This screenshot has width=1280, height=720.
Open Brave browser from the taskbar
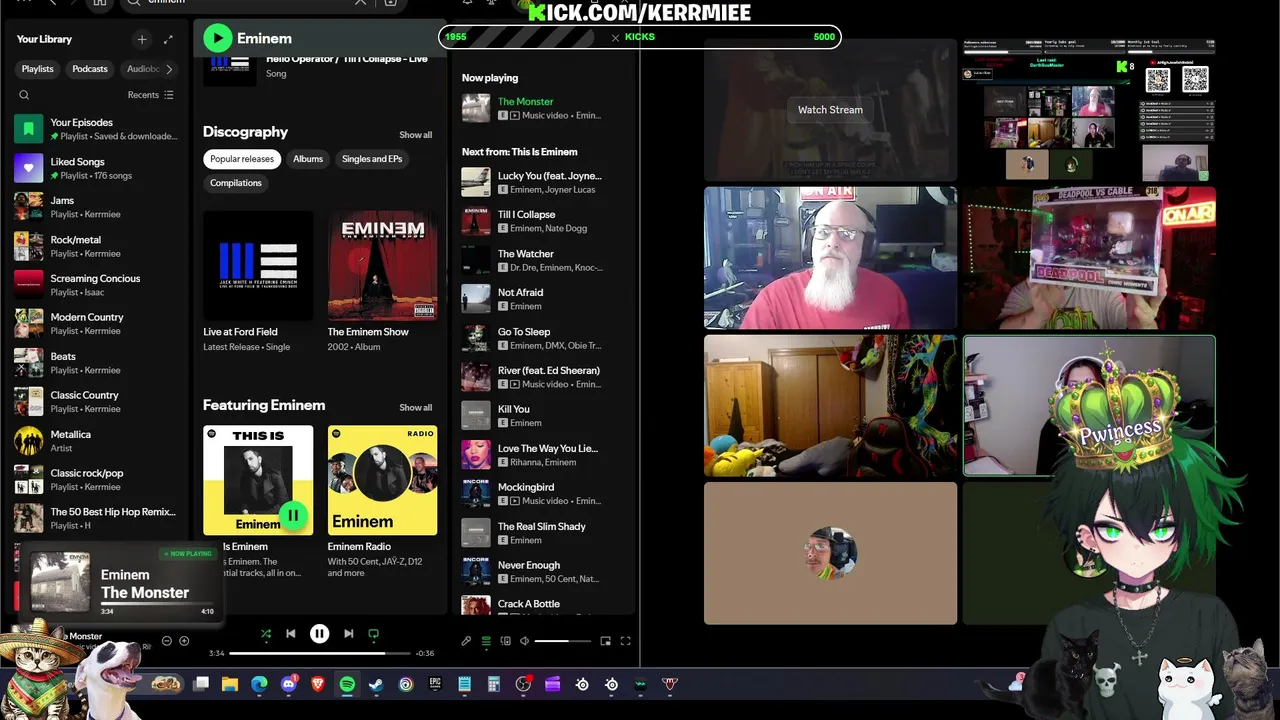pos(318,684)
